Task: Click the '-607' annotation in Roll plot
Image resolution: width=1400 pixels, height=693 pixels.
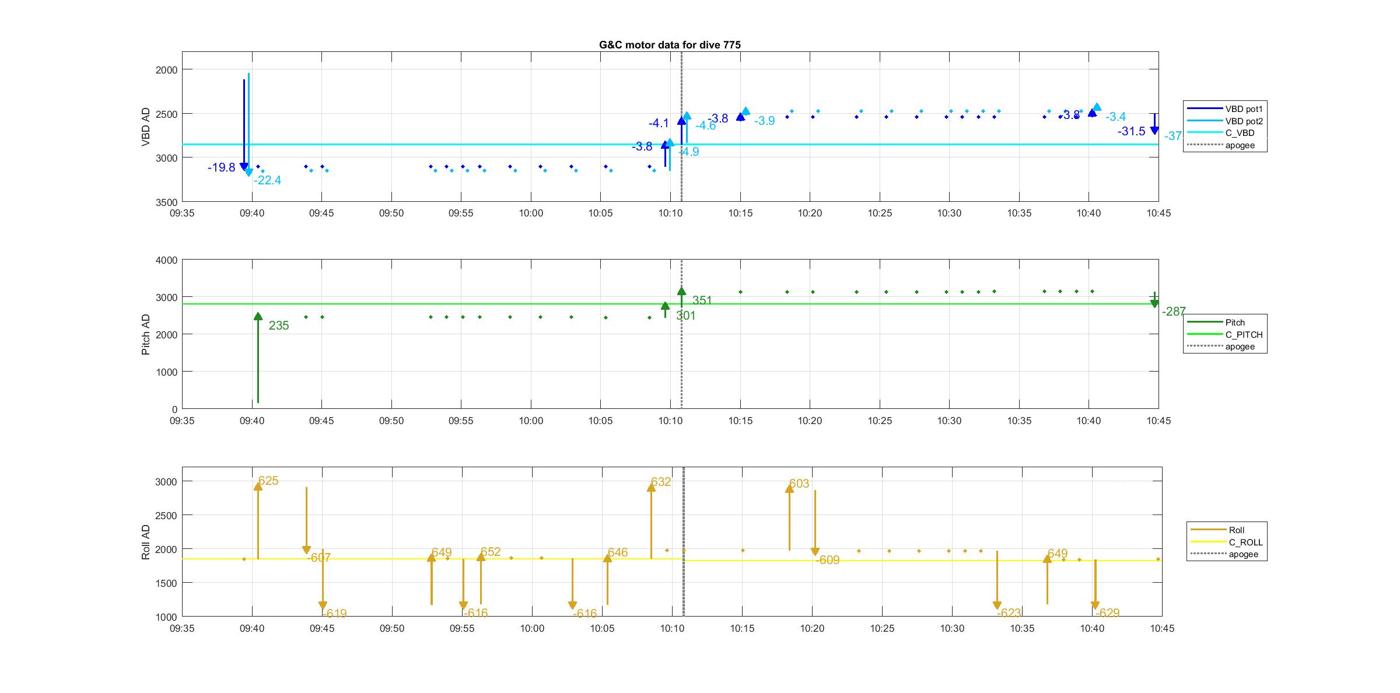Action: coord(320,558)
